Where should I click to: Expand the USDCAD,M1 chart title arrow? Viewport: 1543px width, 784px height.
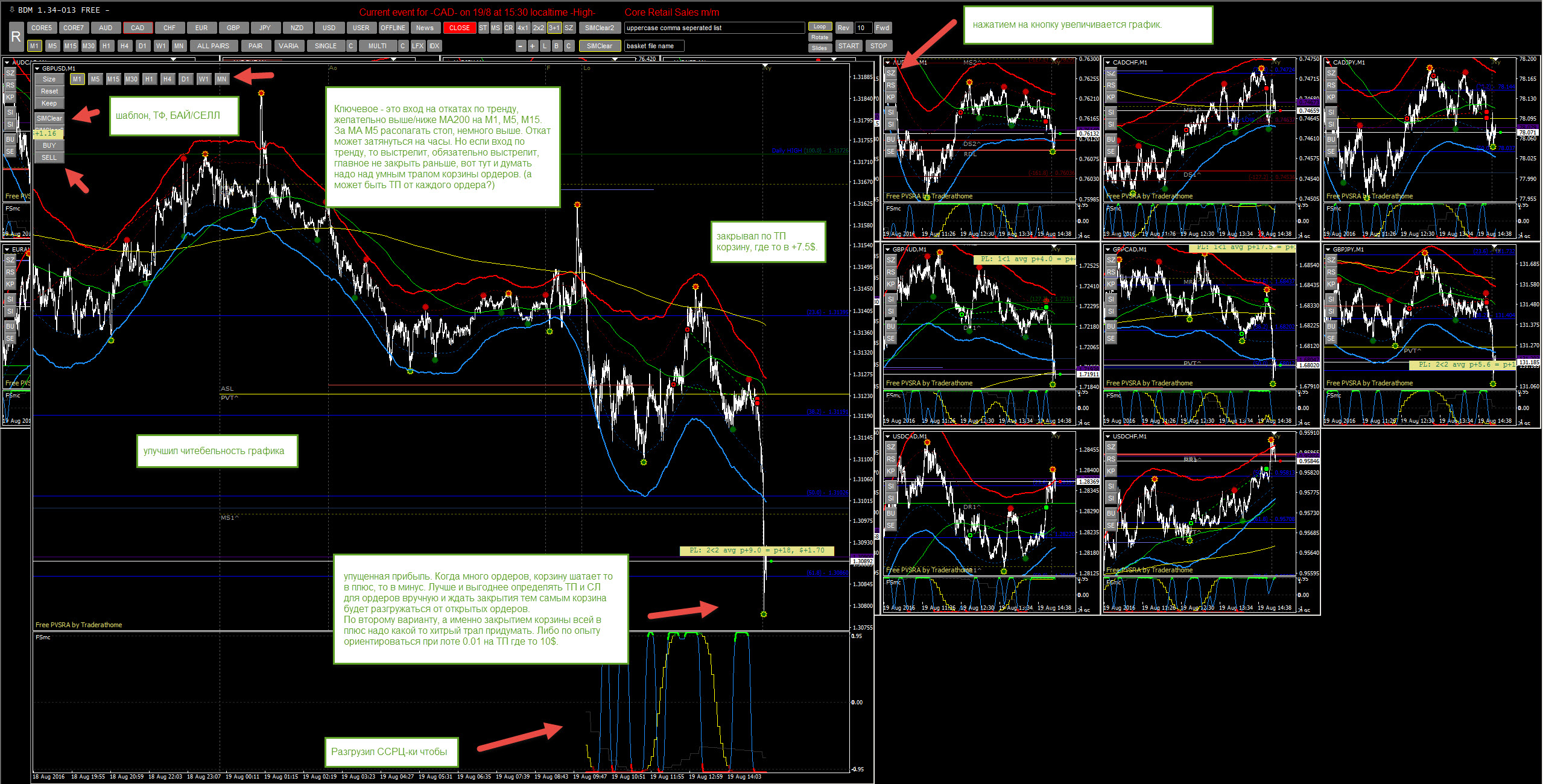click(888, 437)
